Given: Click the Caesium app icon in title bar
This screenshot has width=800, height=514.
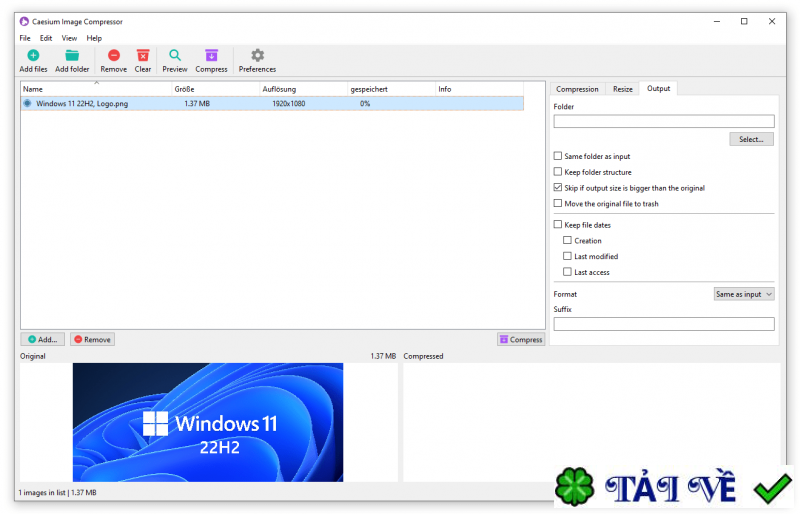Looking at the screenshot, I should click(24, 21).
